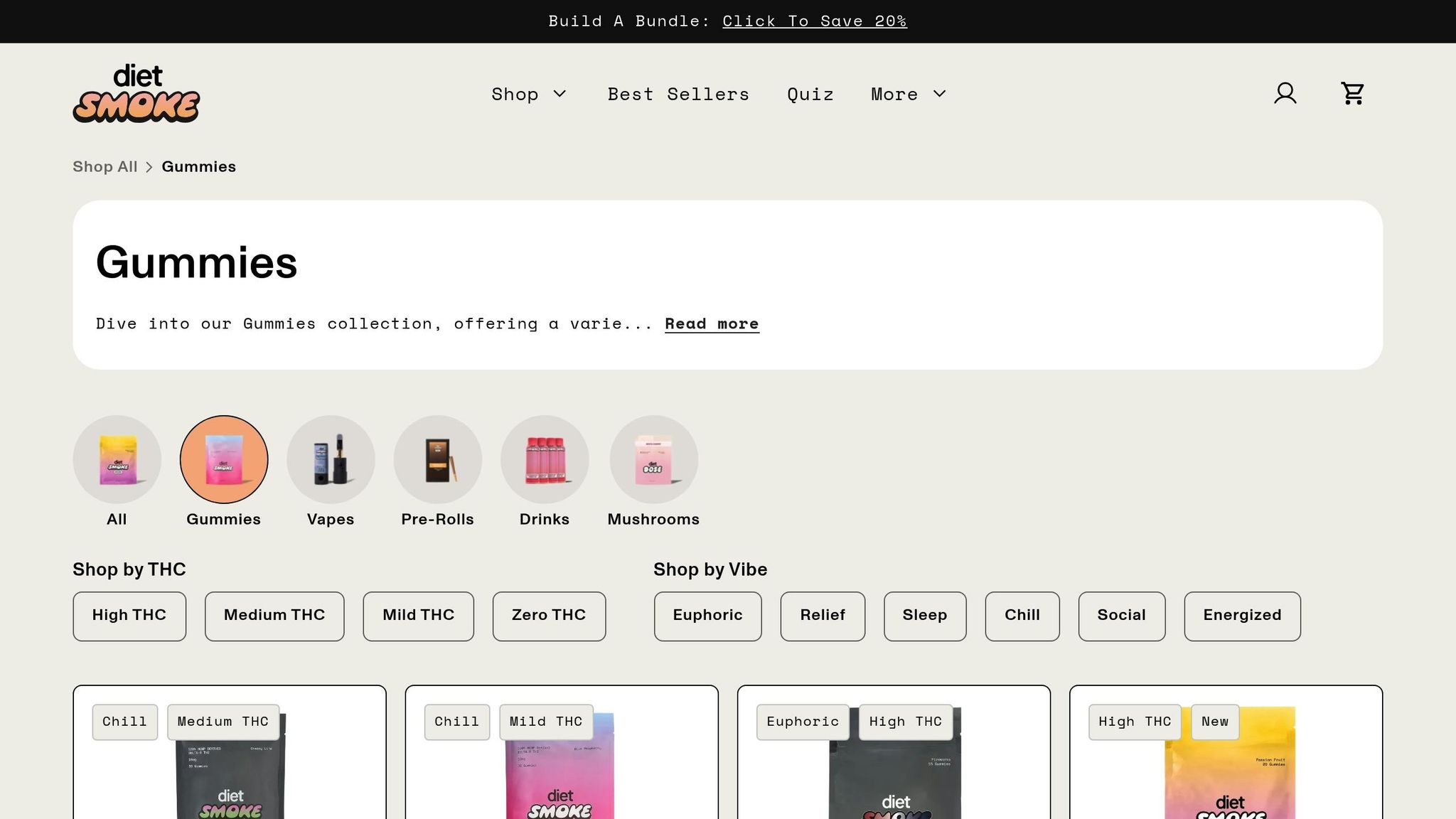Filter by Medium THC

coord(274,616)
